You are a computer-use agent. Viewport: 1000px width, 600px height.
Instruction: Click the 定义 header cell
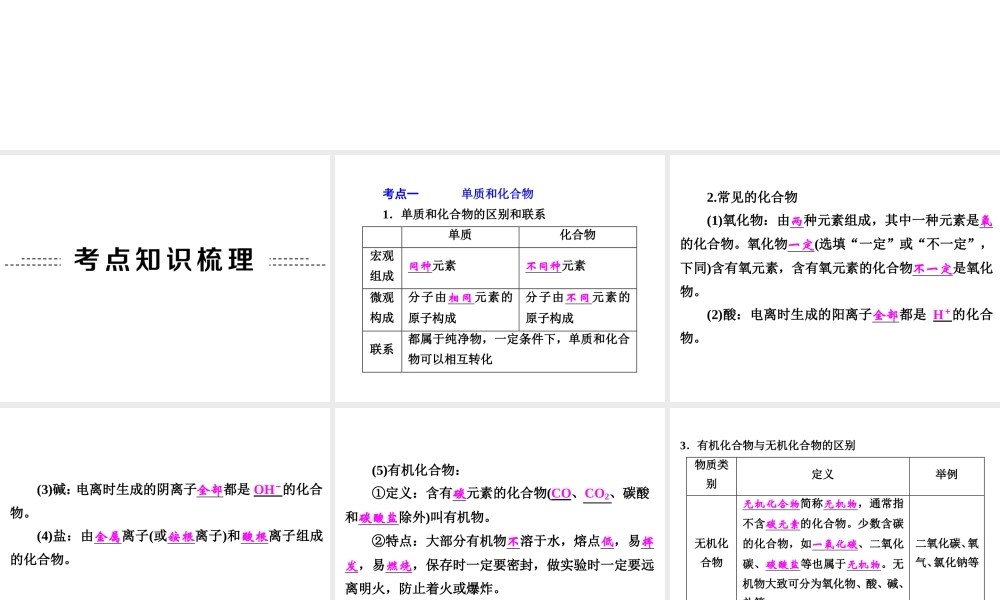click(x=823, y=476)
